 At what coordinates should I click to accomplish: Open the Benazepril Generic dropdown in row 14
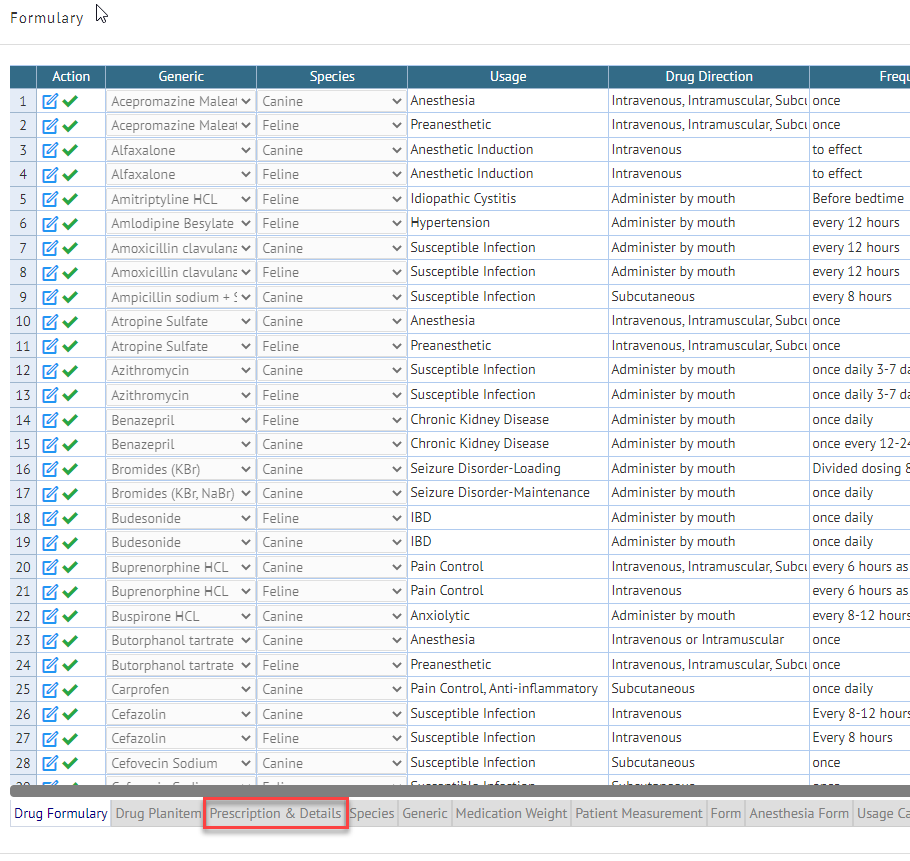point(180,420)
